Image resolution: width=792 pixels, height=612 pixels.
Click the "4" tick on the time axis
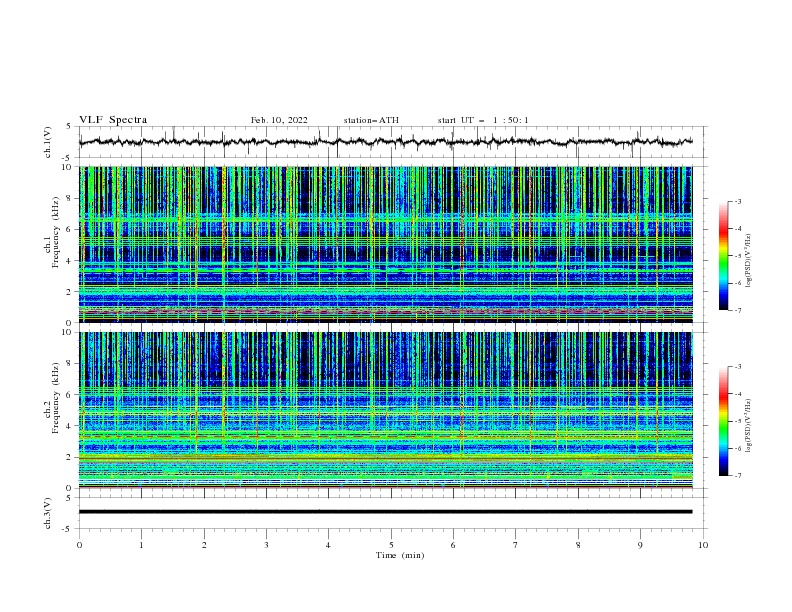pos(329,545)
